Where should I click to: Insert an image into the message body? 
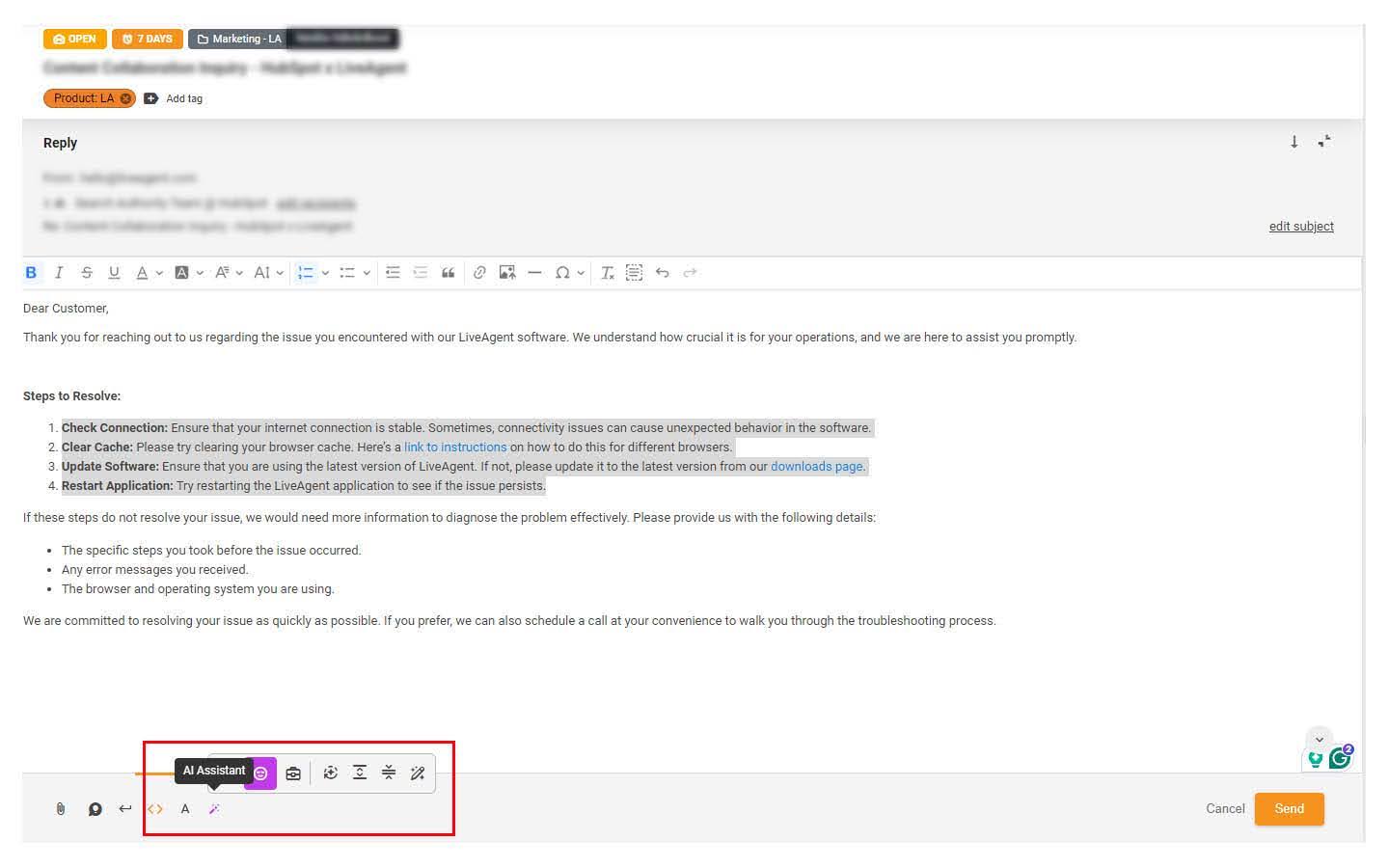tap(506, 272)
